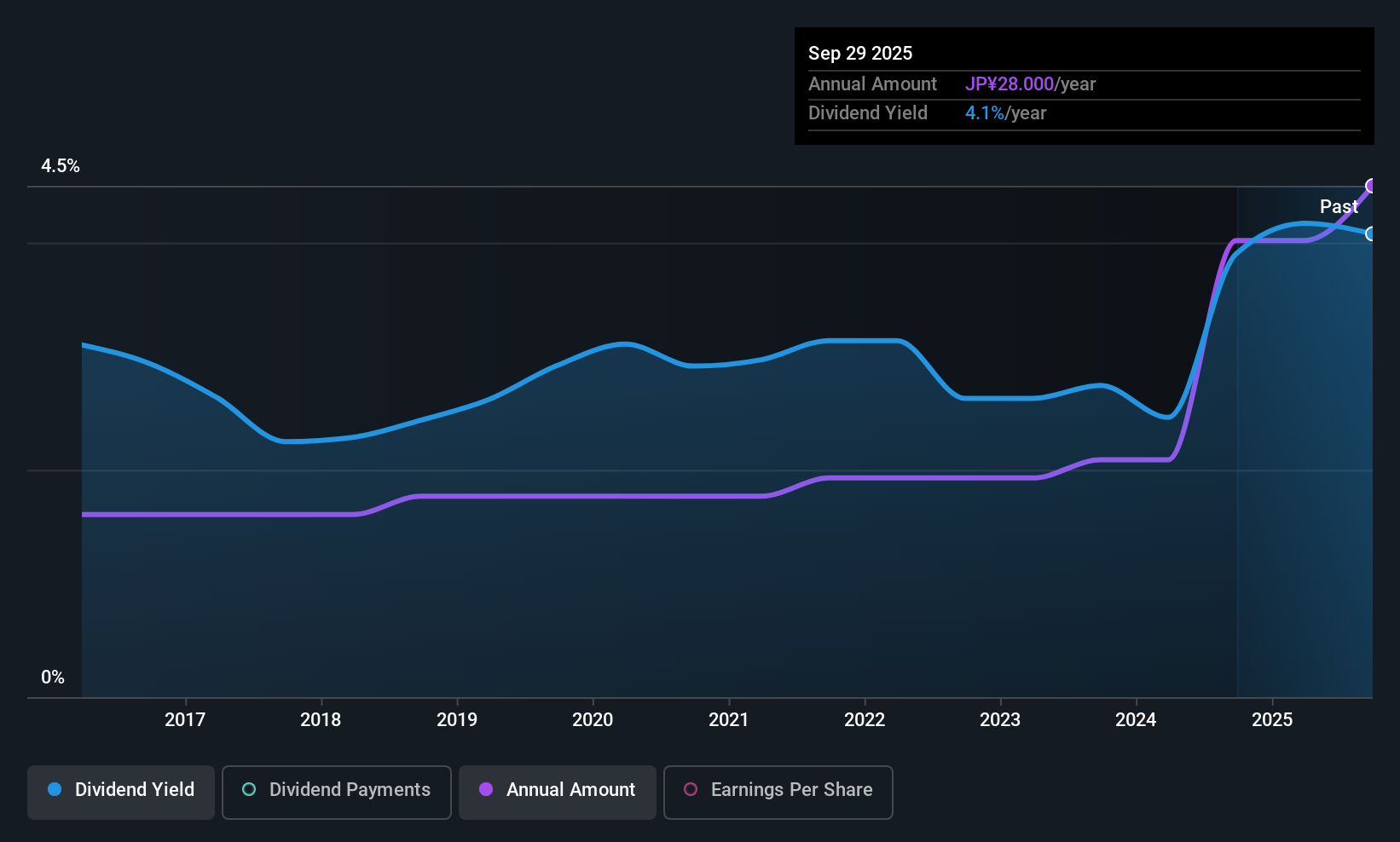Click the purple Annual Amount legend dot
Screen dimensions: 1400x842
pyautogui.click(x=486, y=790)
